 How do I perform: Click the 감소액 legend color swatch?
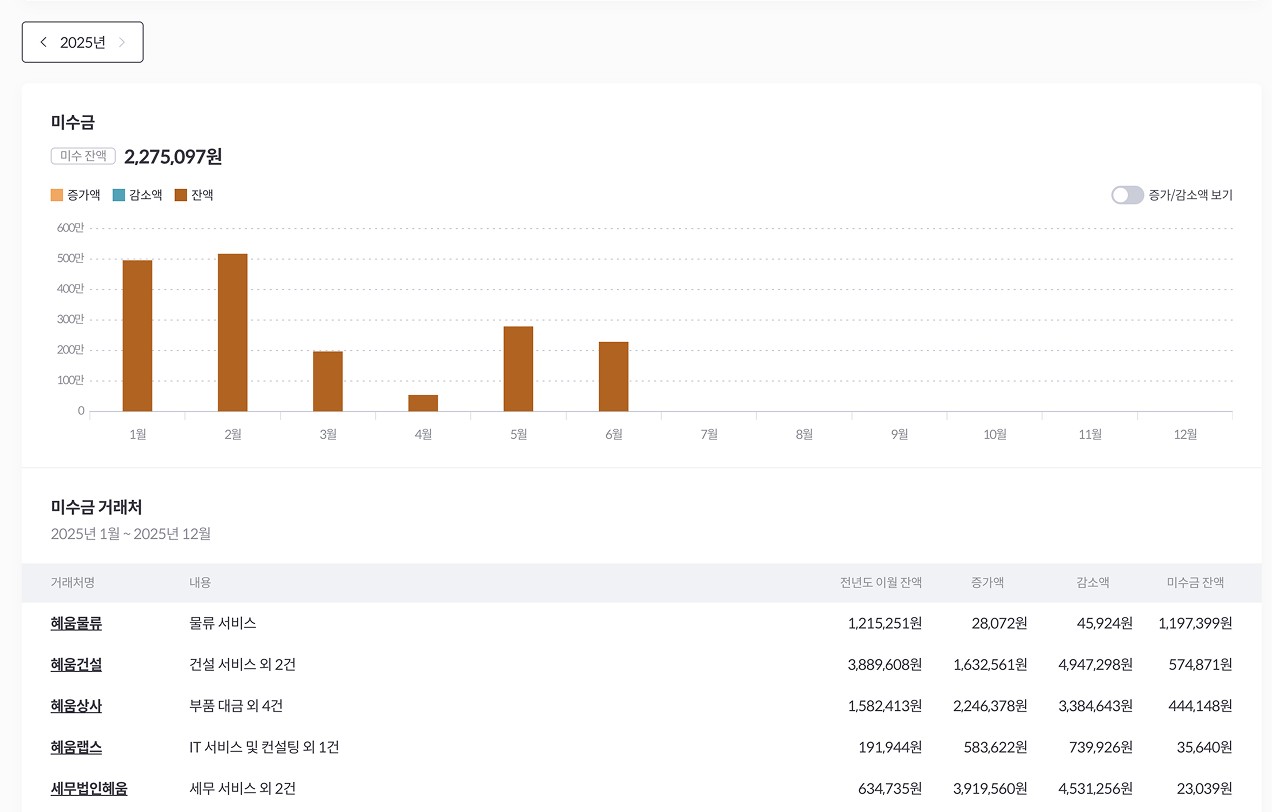[119, 195]
